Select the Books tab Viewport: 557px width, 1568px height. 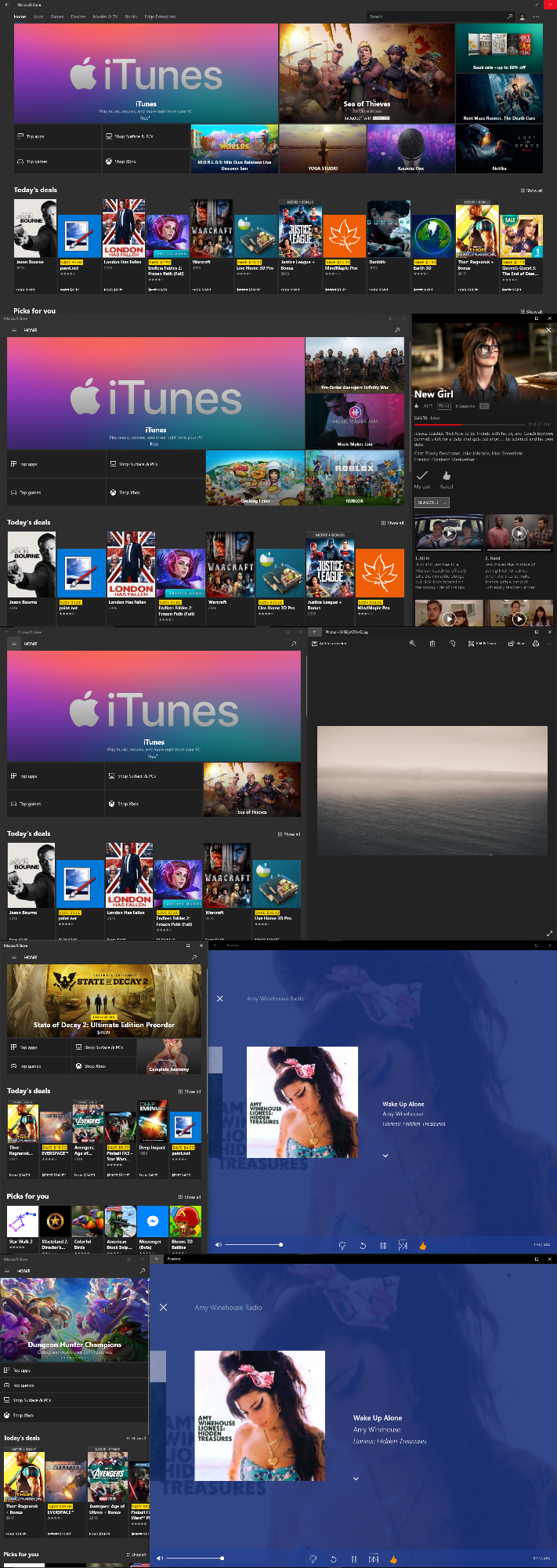tap(131, 16)
